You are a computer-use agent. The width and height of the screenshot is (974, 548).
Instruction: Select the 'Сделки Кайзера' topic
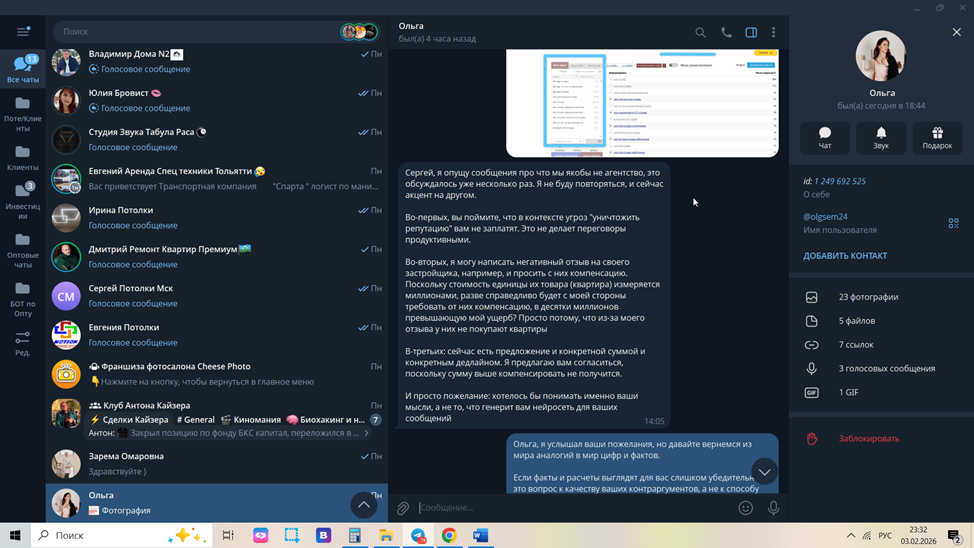pyautogui.click(x=130, y=420)
